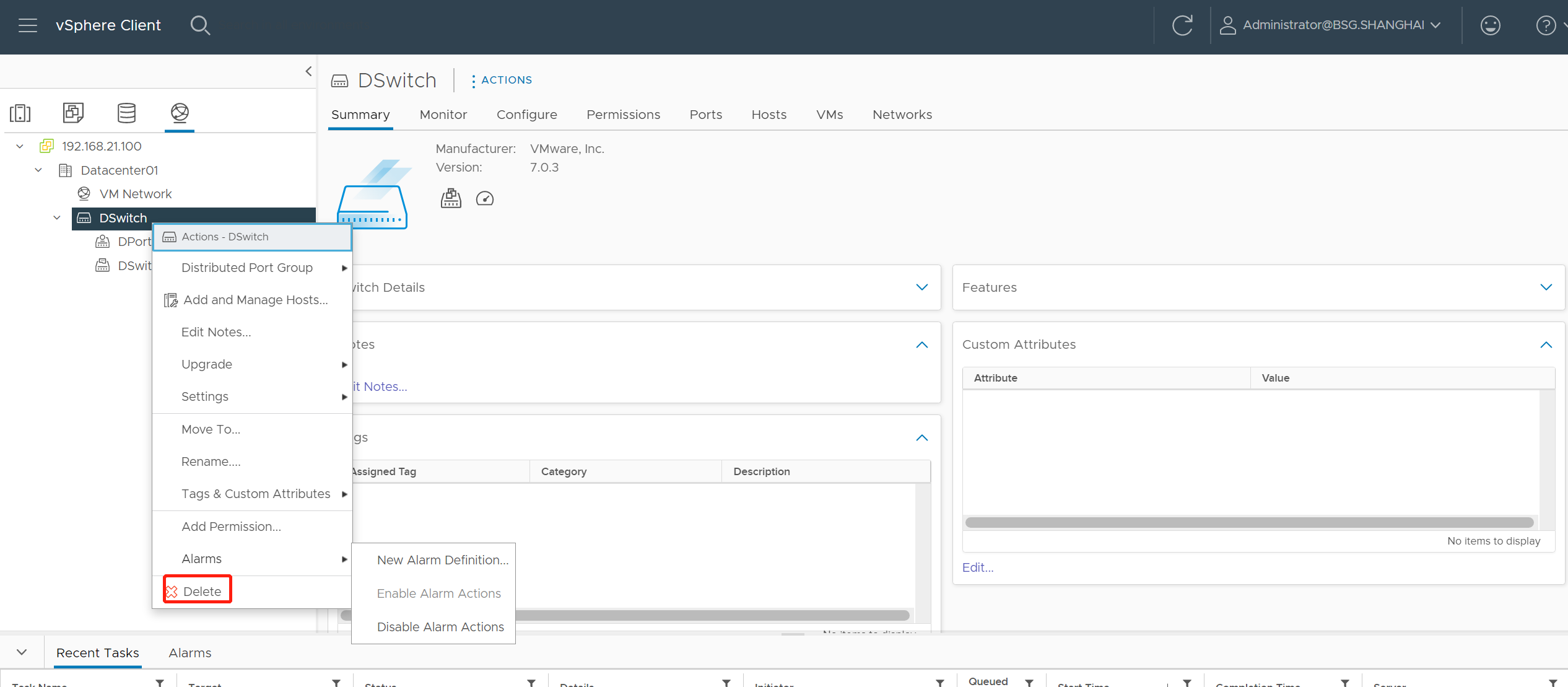Click the port groups count icon under Version

click(x=451, y=198)
